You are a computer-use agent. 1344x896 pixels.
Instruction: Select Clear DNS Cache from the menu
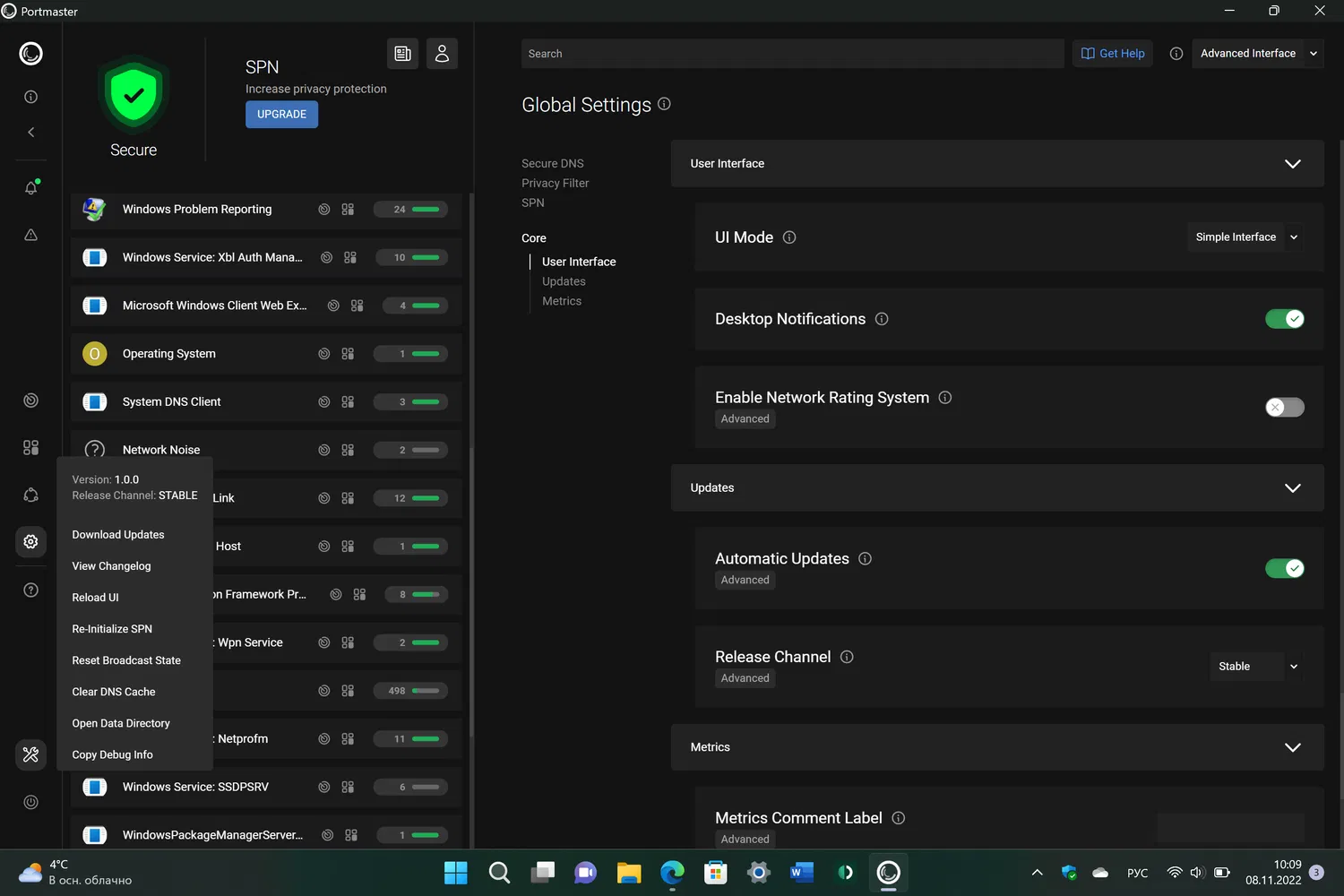click(114, 692)
